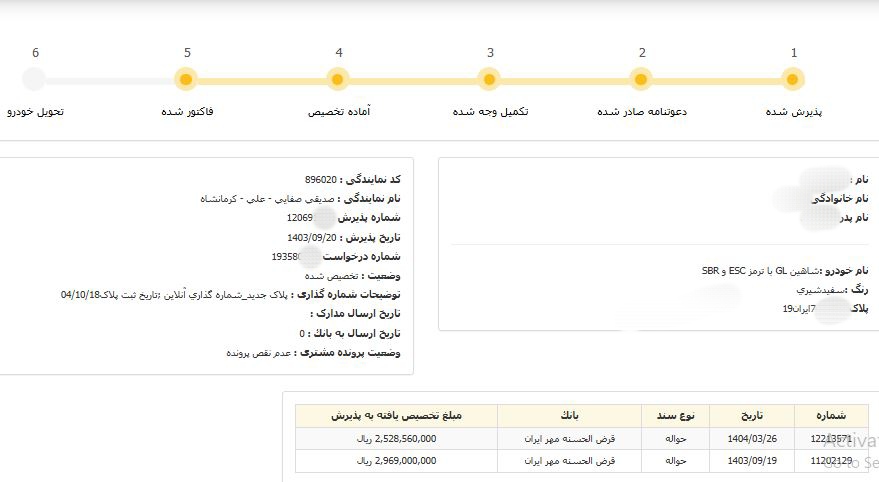Click step 1 circle for پذیرش شده
Image resolution: width=879 pixels, height=482 pixels.
[793, 79]
